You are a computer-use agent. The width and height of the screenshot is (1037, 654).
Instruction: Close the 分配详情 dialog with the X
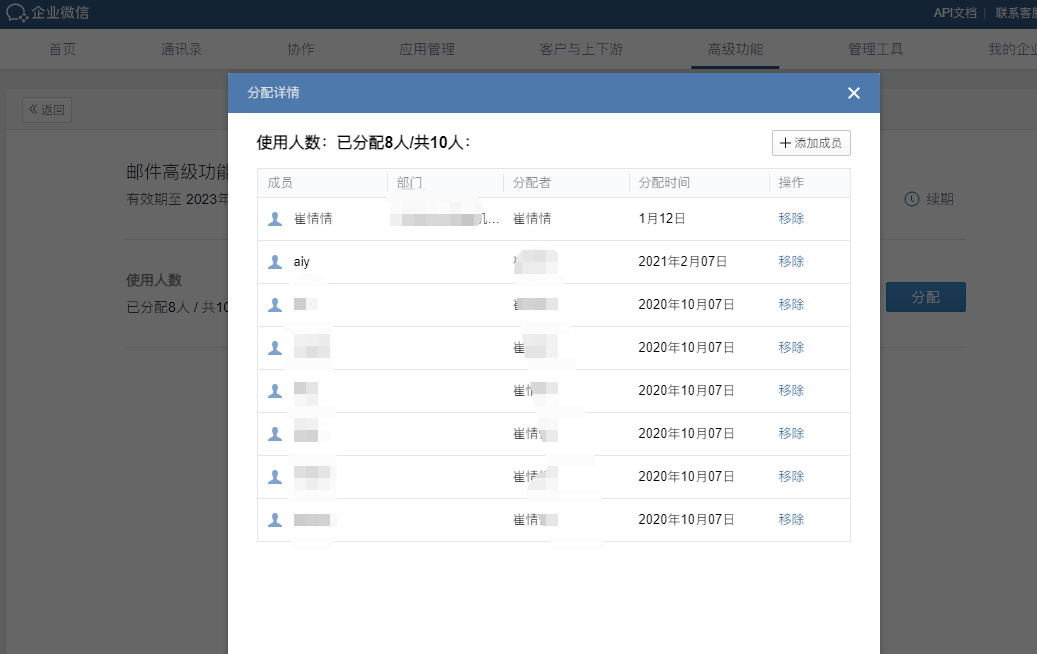click(x=854, y=92)
